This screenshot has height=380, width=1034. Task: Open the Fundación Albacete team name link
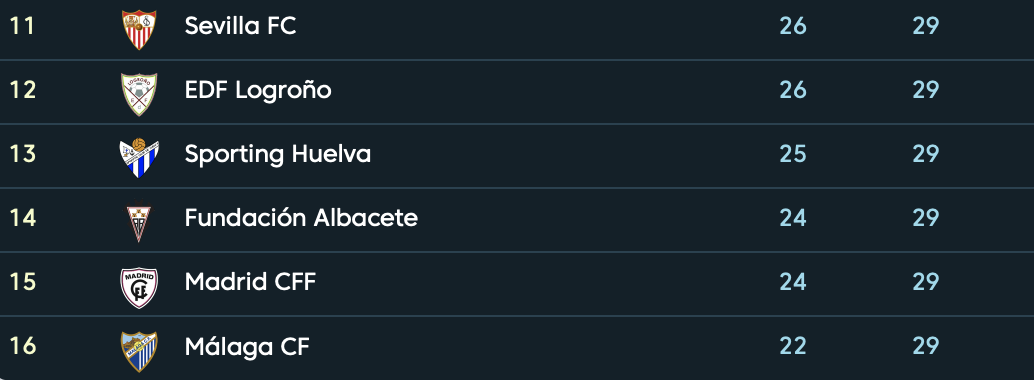click(x=301, y=218)
